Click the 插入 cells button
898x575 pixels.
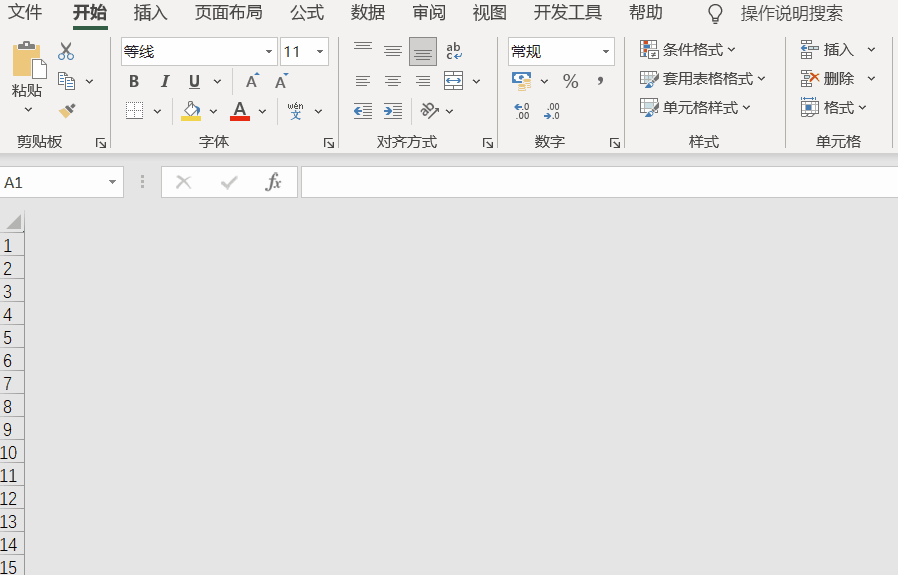tap(828, 50)
